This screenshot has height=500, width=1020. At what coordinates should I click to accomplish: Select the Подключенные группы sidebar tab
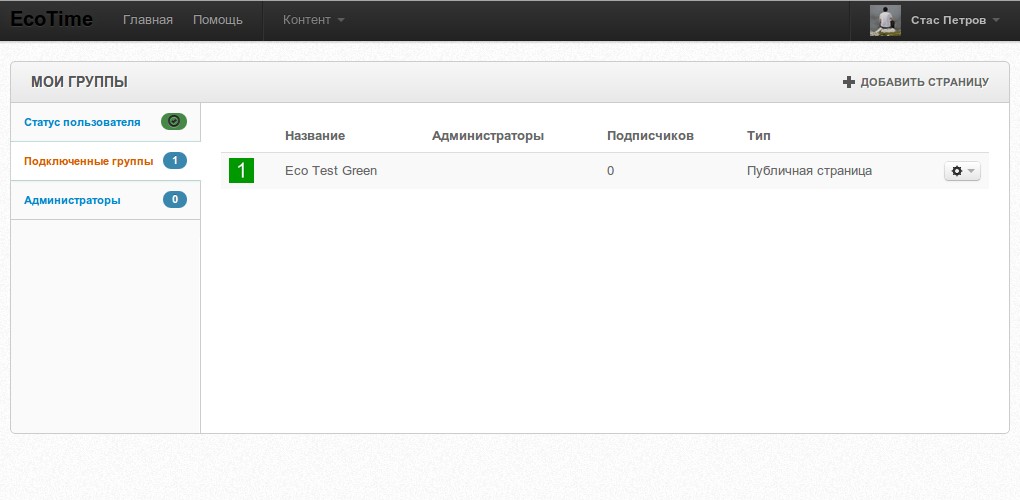click(88, 161)
